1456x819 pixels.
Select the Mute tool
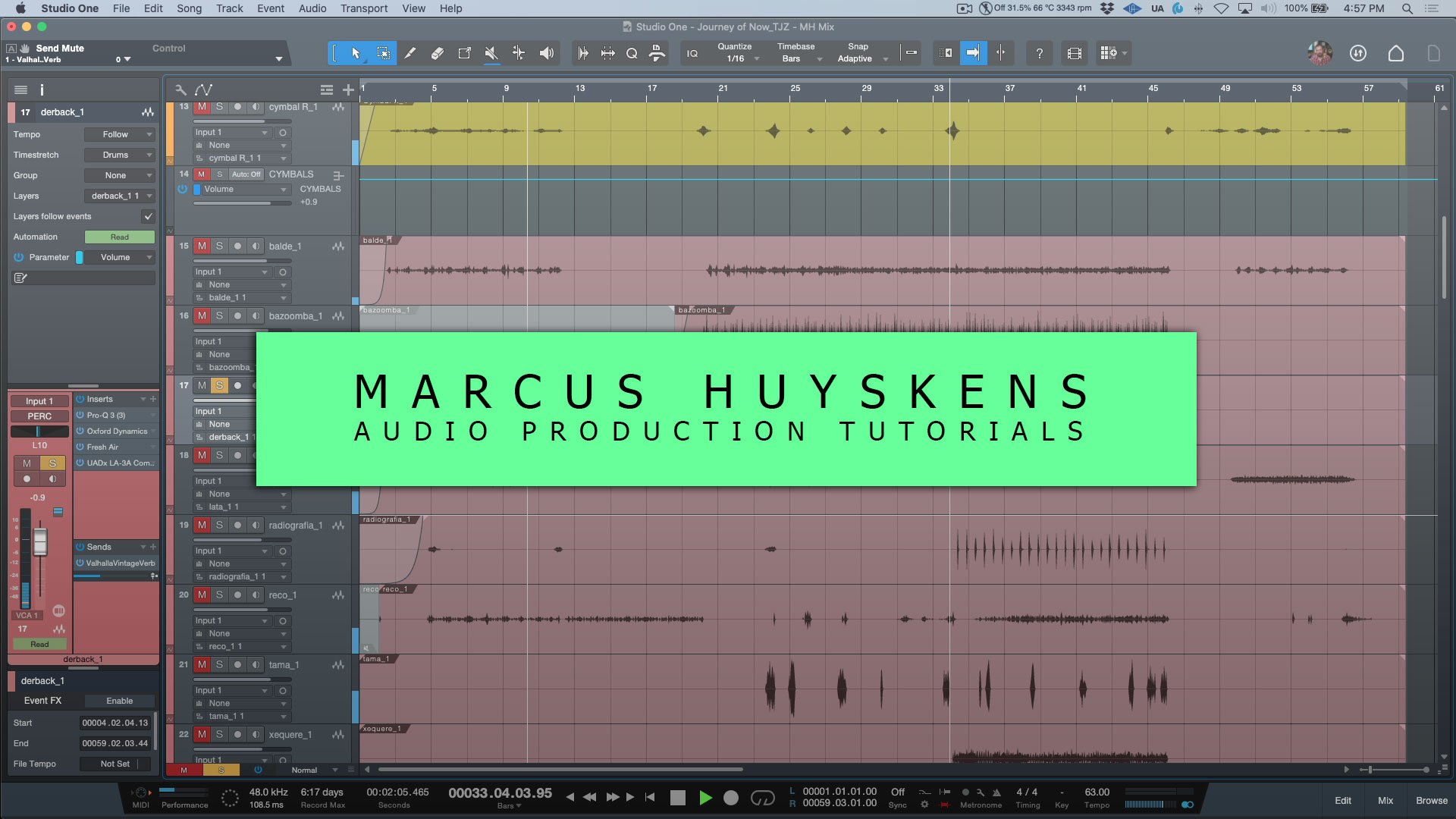tap(491, 53)
